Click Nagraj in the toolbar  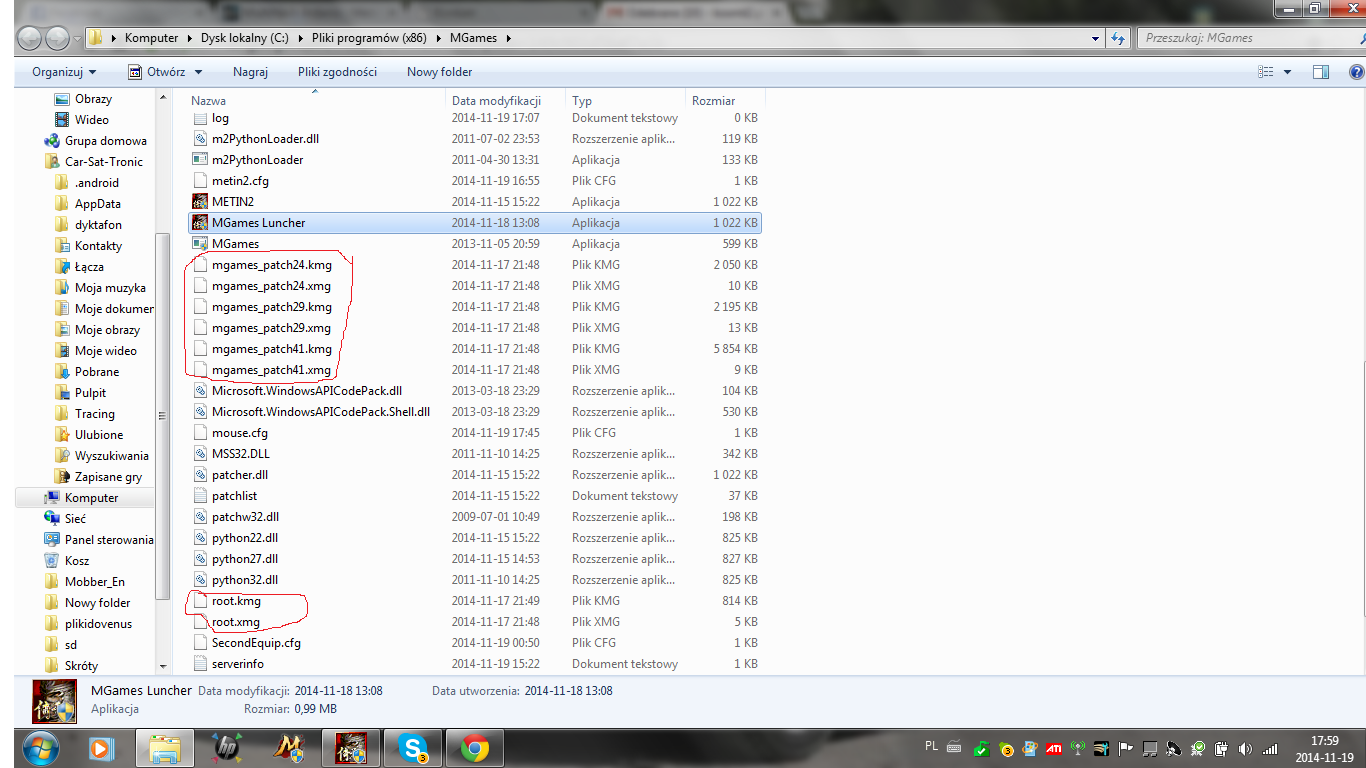[x=250, y=72]
